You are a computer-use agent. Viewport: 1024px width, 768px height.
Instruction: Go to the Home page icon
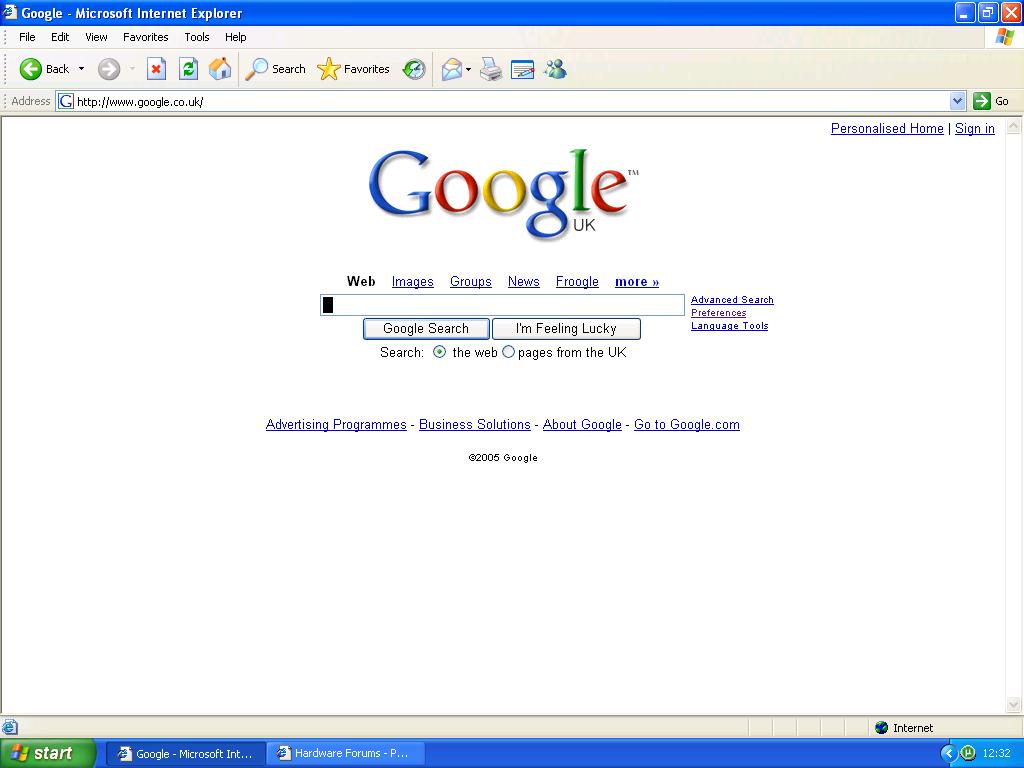pos(220,69)
